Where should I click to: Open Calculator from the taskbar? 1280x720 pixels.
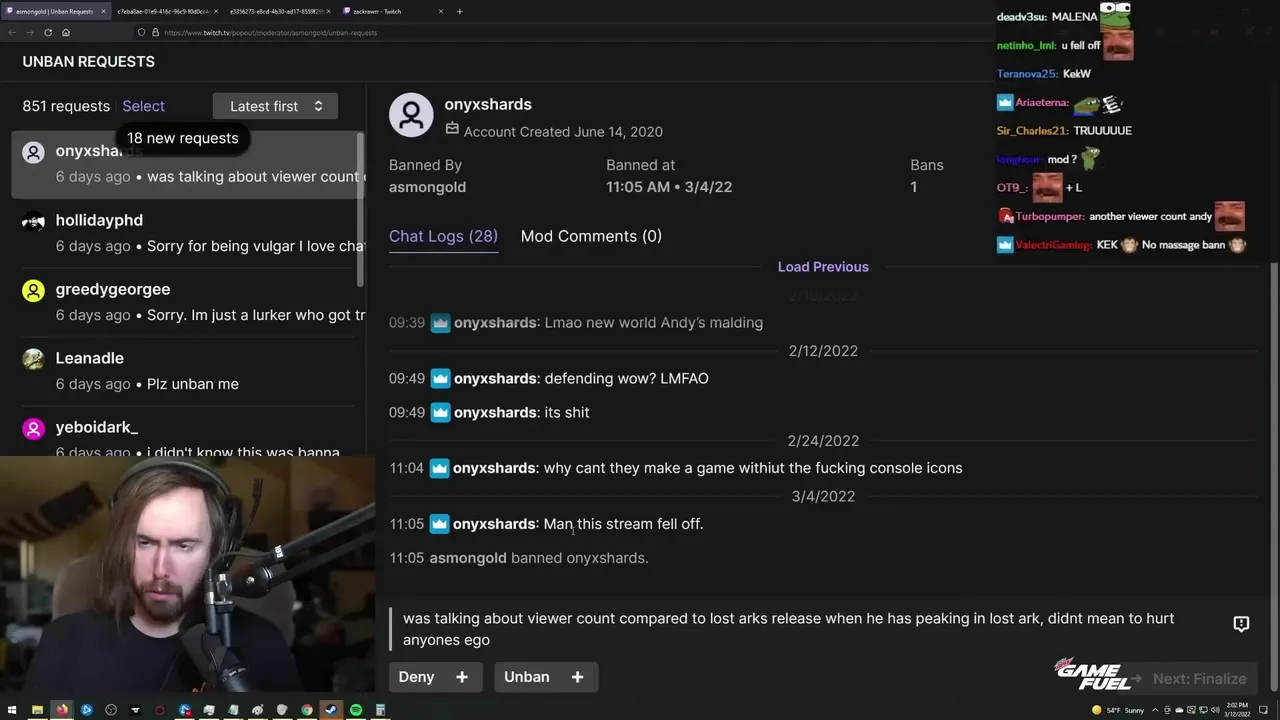click(x=380, y=710)
